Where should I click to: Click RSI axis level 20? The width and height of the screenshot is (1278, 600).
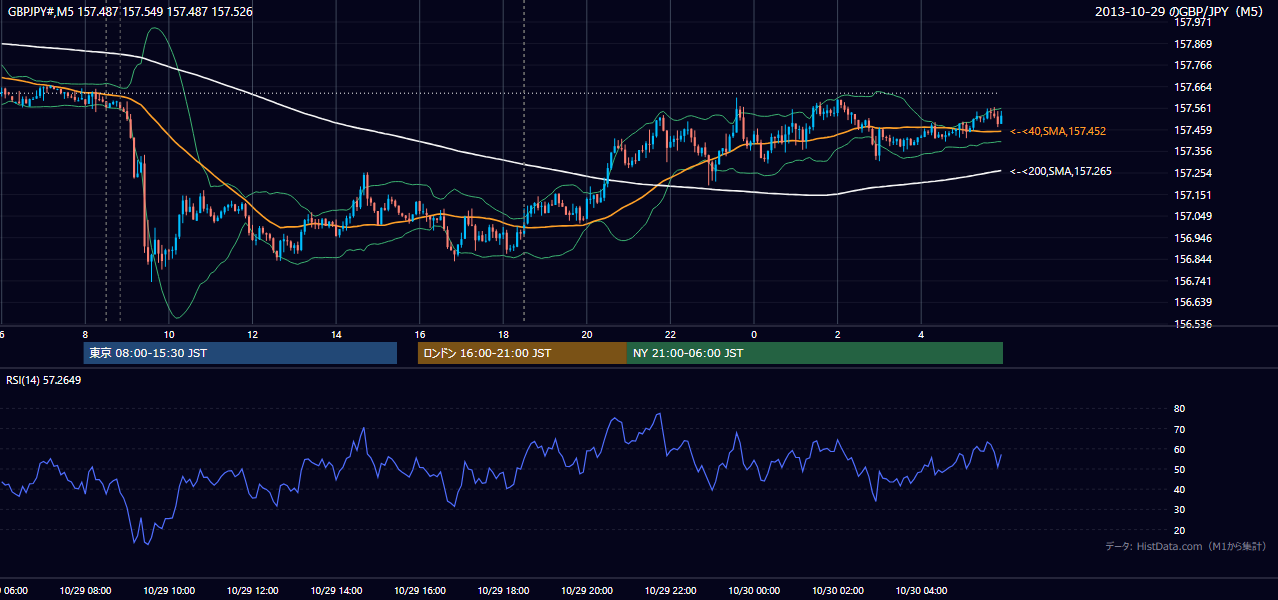click(x=1179, y=530)
